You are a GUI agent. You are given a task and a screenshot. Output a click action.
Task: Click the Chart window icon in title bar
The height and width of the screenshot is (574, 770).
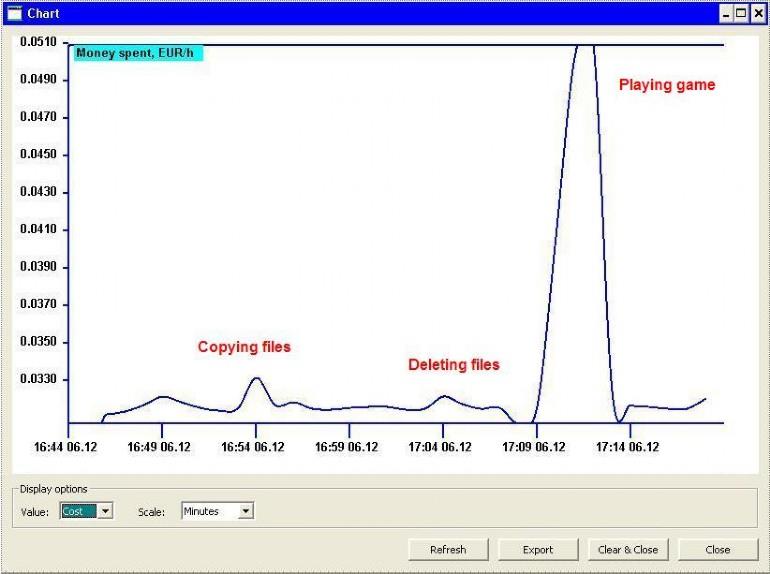pos(14,14)
